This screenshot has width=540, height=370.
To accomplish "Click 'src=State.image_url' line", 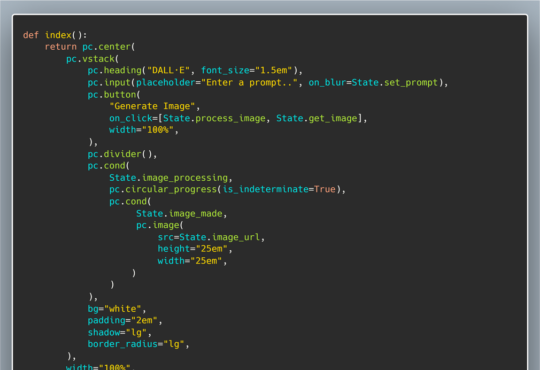I will (x=211, y=238).
